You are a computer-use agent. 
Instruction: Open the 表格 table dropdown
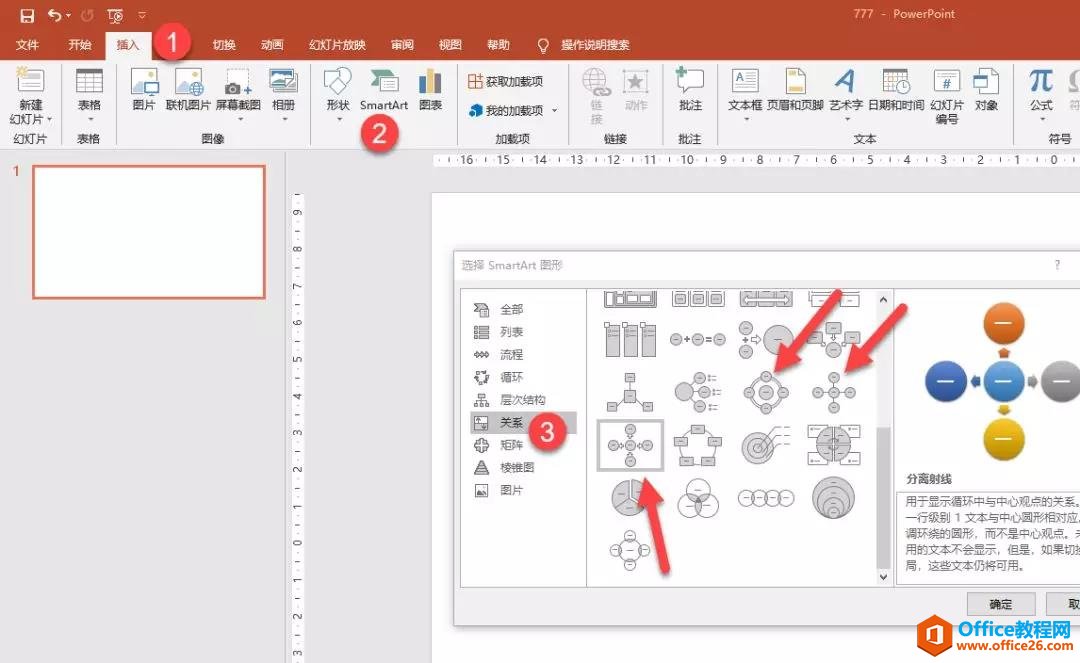pyautogui.click(x=89, y=119)
